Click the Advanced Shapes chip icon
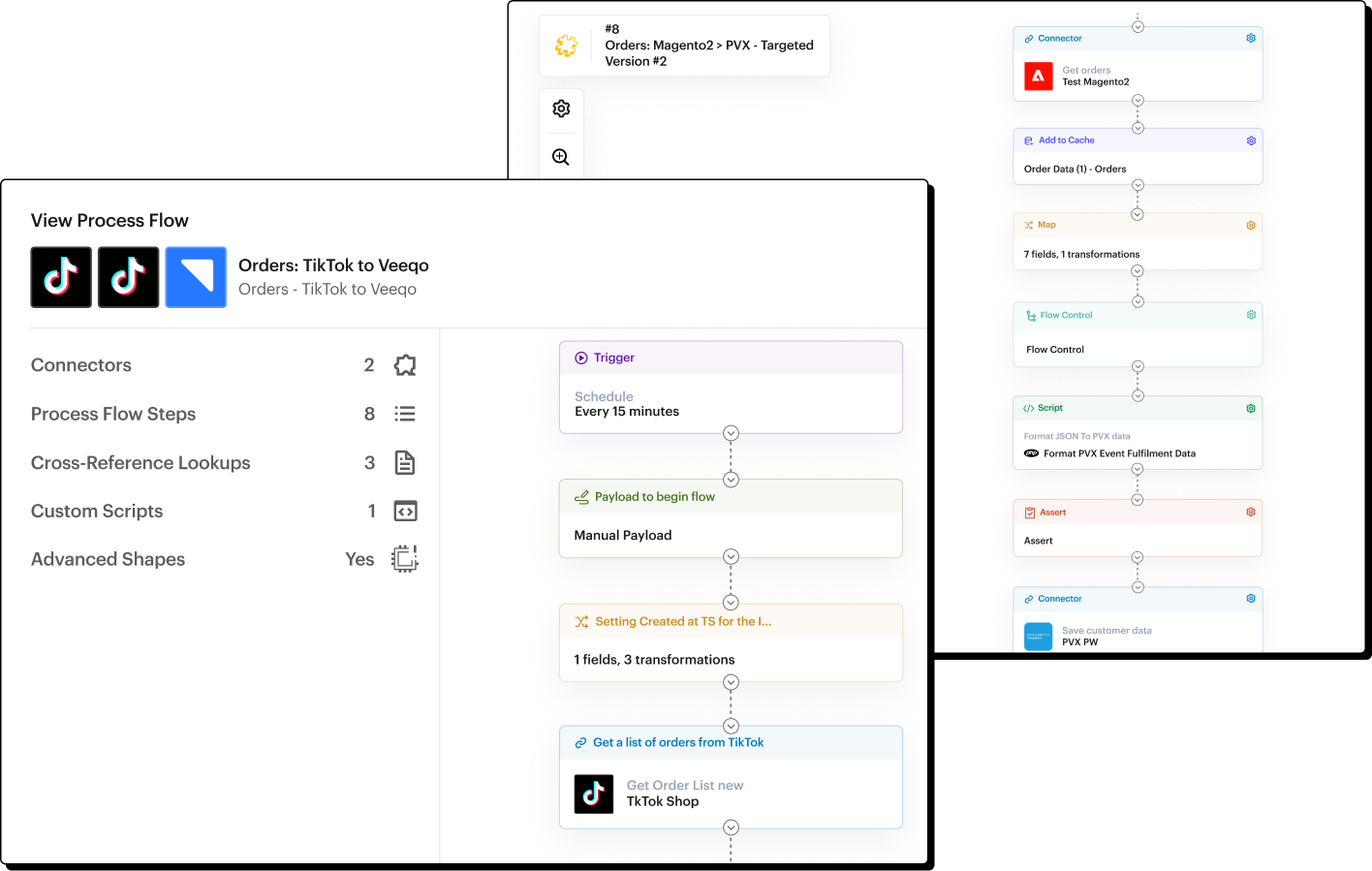This screenshot has width=1372, height=871. [x=405, y=559]
